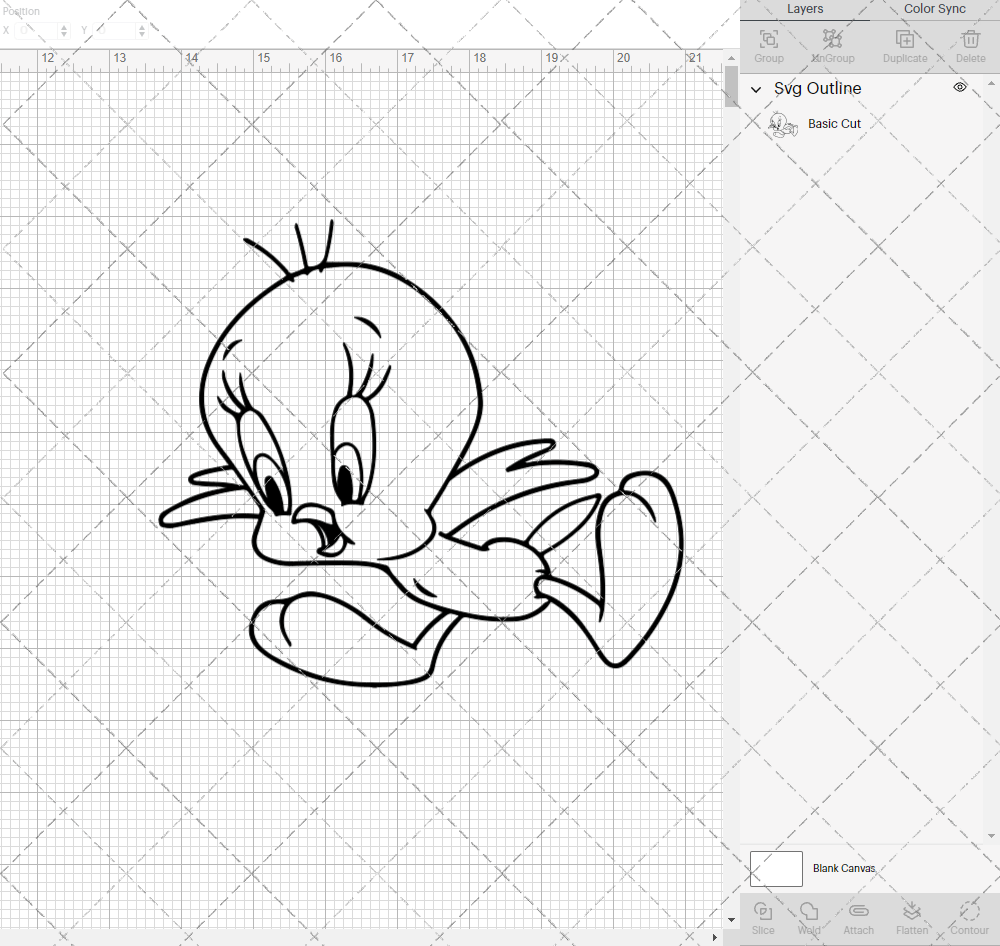Click the Tweety bird outline on canvas

tap(421, 454)
